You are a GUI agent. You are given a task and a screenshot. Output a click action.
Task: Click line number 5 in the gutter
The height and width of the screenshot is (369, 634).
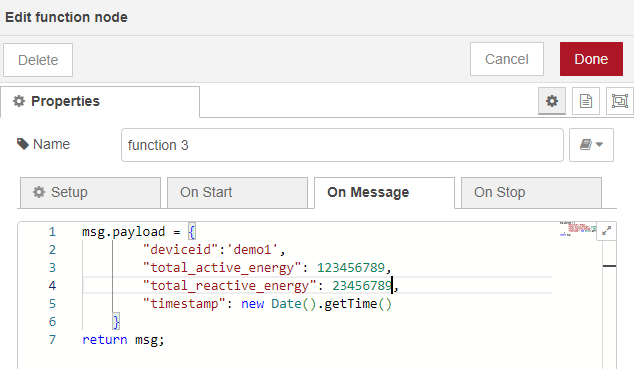(52, 304)
